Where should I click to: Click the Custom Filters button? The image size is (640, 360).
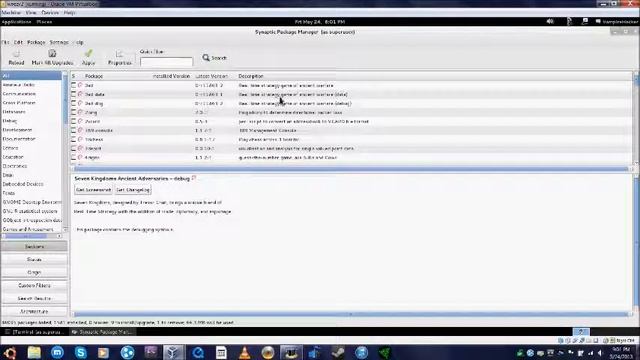tap(34, 285)
